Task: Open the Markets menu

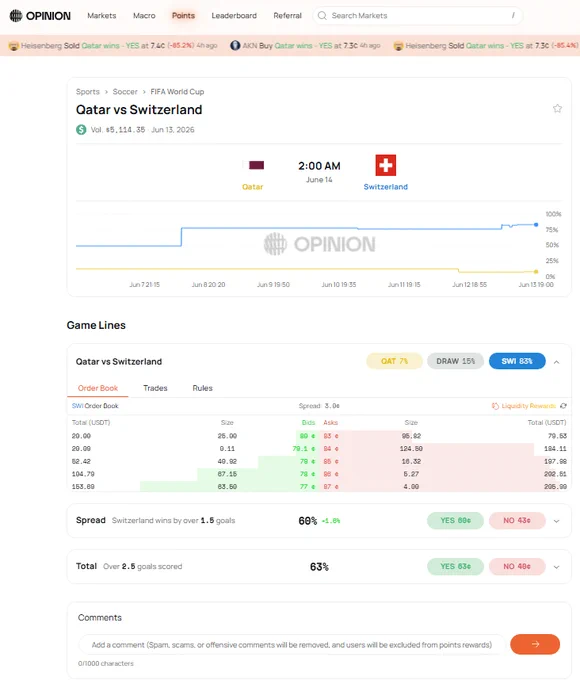Action: [102, 16]
